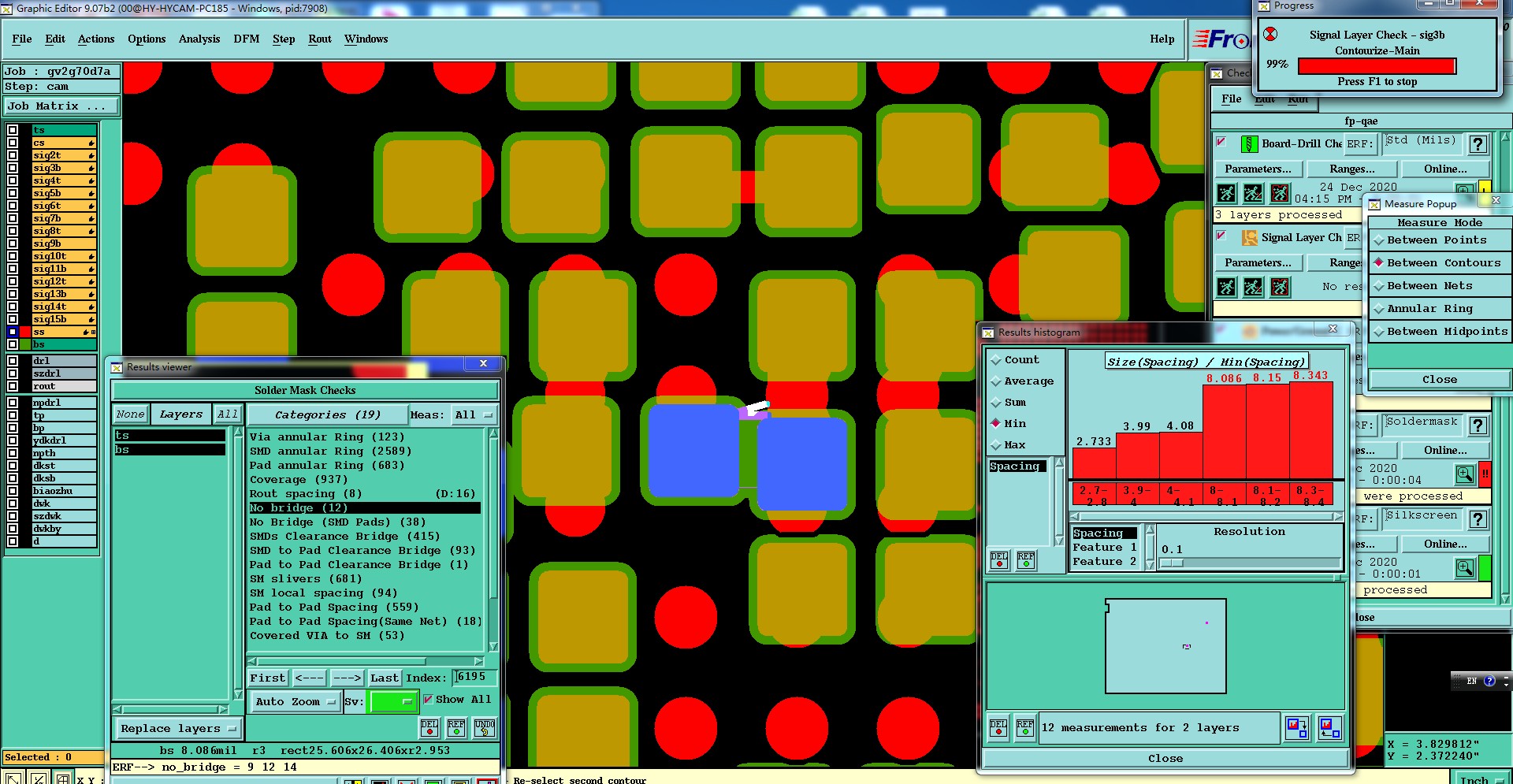
Task: Open help for Silkscreen check question mark
Action: click(1478, 519)
